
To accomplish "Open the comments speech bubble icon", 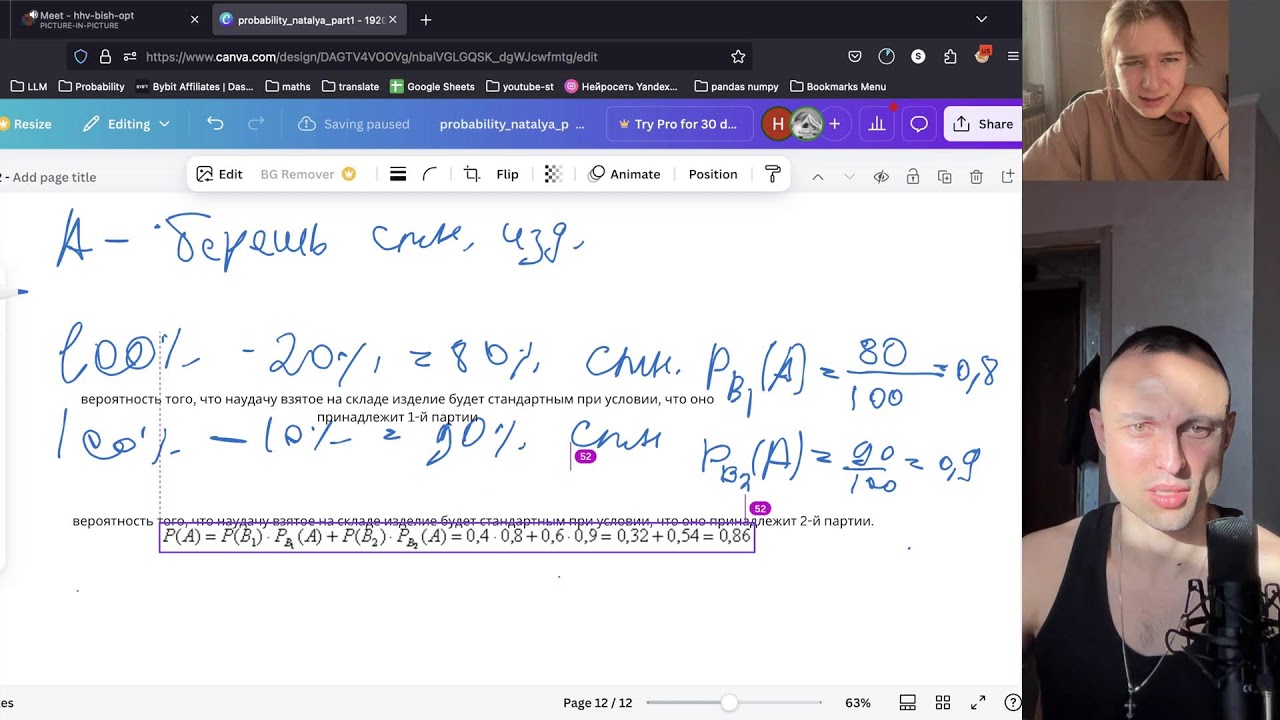I will click(919, 124).
